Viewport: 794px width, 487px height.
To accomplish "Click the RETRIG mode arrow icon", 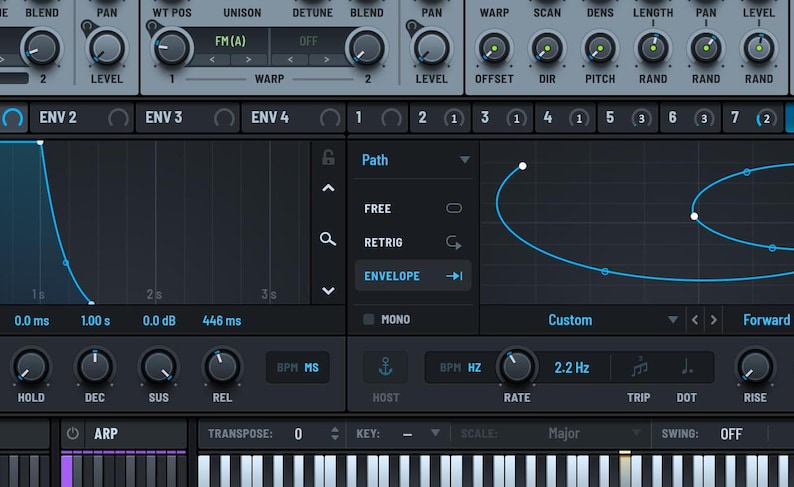I will (x=454, y=242).
